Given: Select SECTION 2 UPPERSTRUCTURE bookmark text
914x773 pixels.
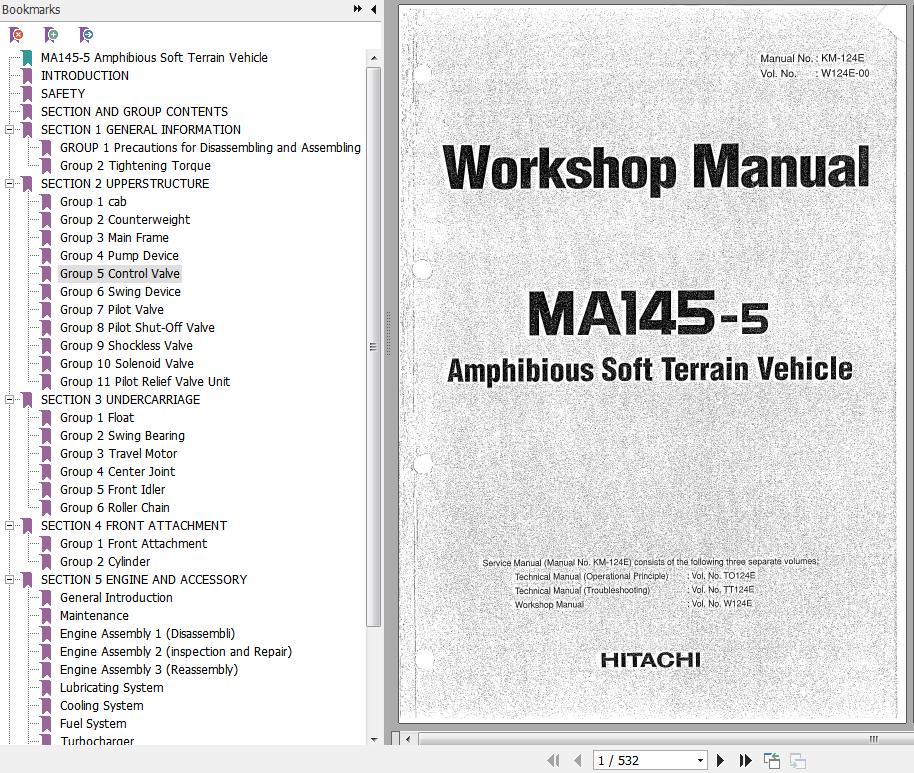Looking at the screenshot, I should [125, 184].
